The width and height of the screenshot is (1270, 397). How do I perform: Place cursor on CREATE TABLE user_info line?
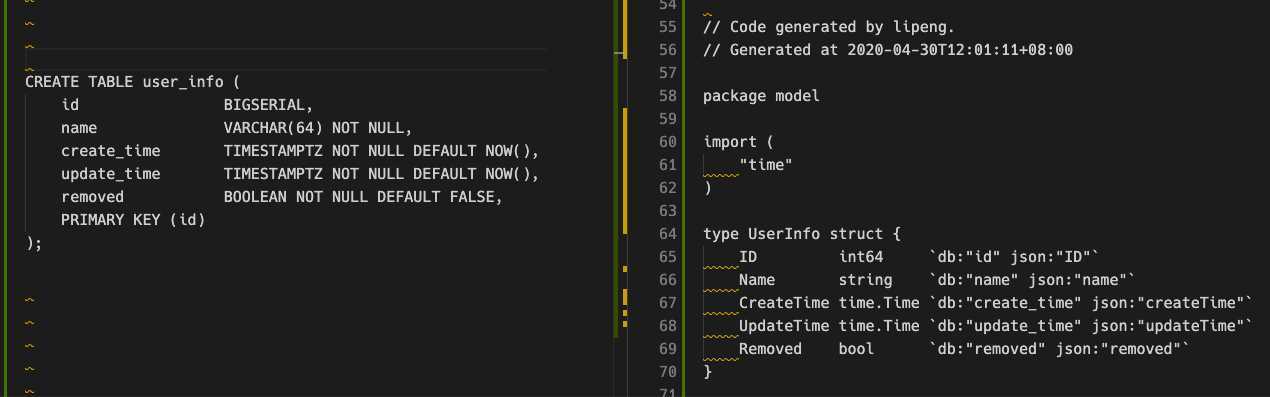click(x=132, y=82)
